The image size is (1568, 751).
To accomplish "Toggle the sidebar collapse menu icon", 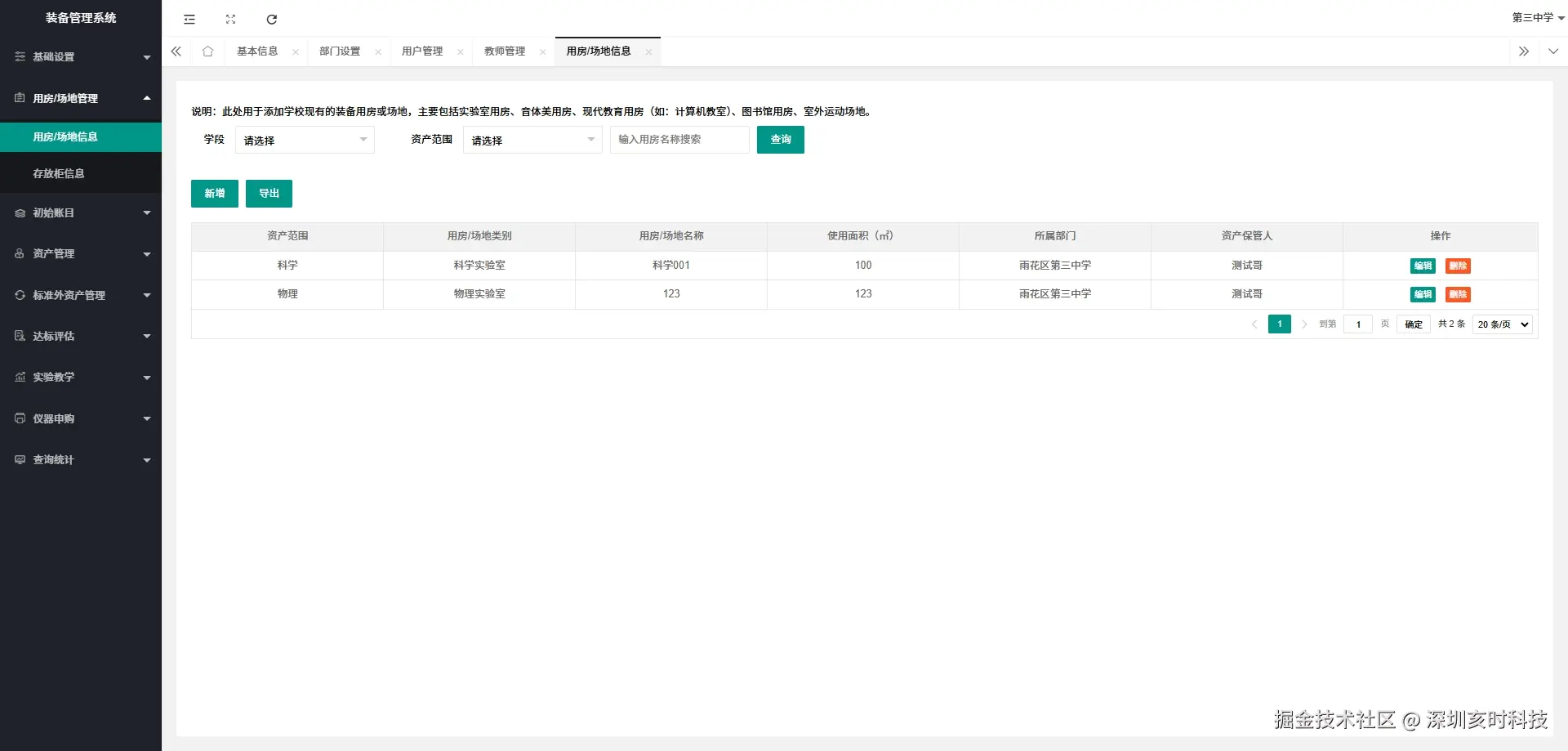I will (189, 19).
